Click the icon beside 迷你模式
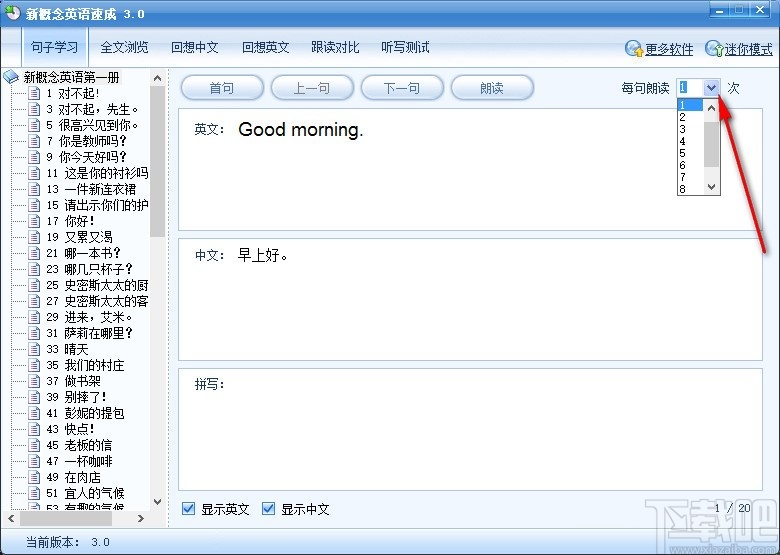780x555 pixels. pos(714,49)
